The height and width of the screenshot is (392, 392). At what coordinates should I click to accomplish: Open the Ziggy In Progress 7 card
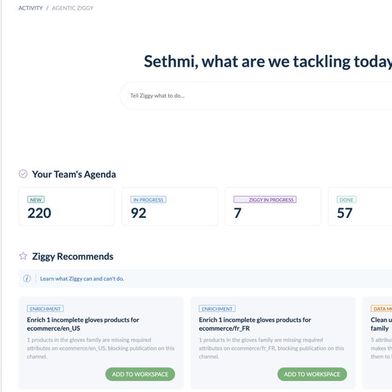click(x=273, y=207)
